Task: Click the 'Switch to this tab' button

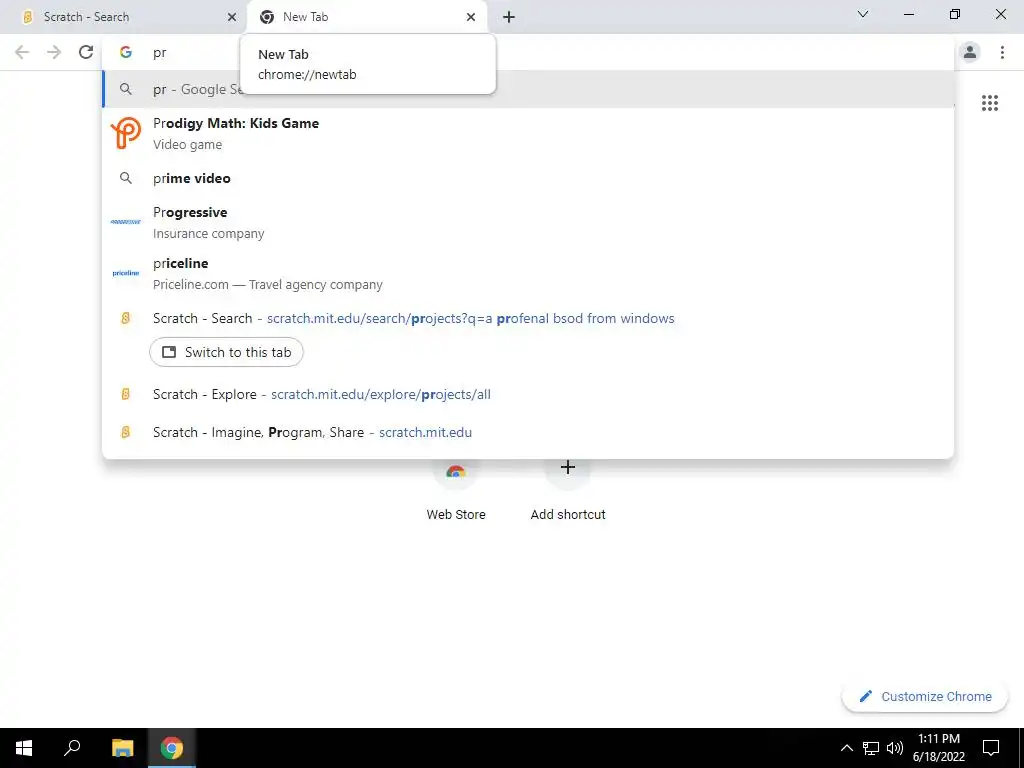Action: (226, 352)
